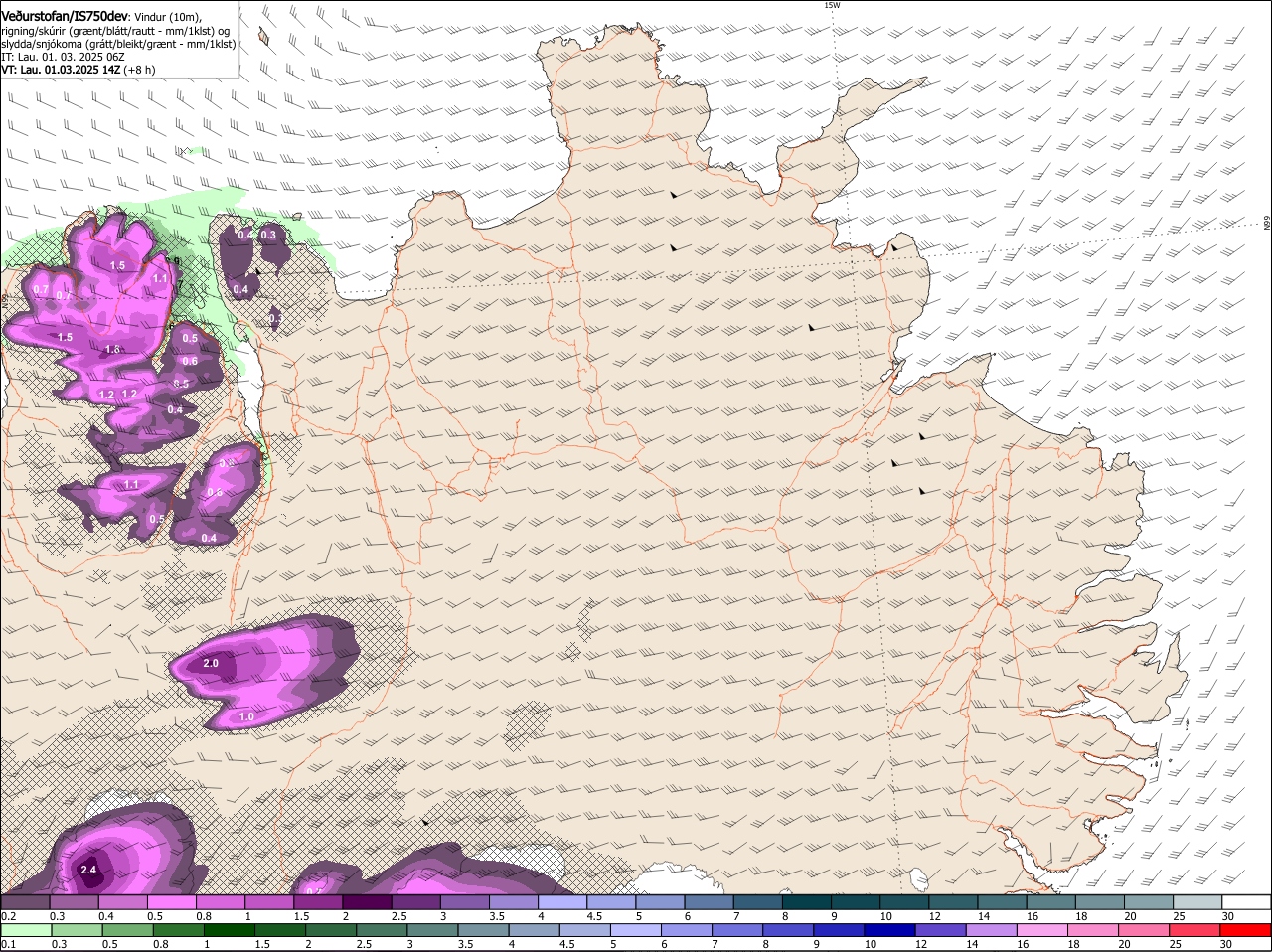
Task: Click the bright red swatch labeled 30 in lower legend
Action: pos(1245,931)
